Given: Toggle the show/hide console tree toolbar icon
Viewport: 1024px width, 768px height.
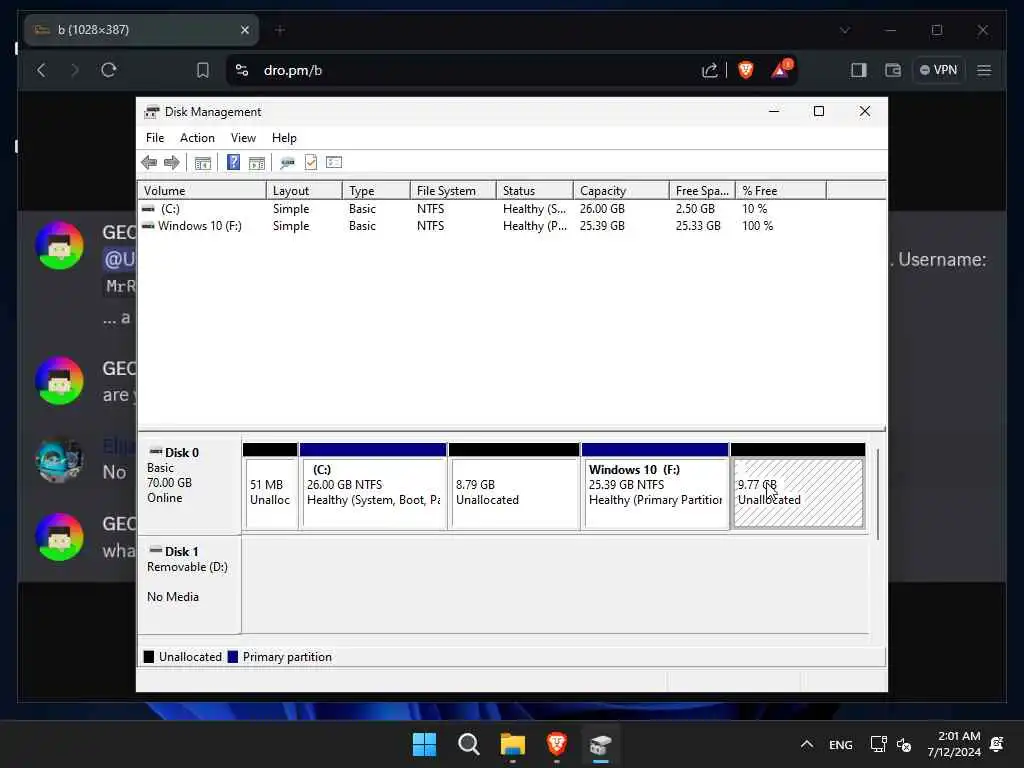Looking at the screenshot, I should click(203, 163).
